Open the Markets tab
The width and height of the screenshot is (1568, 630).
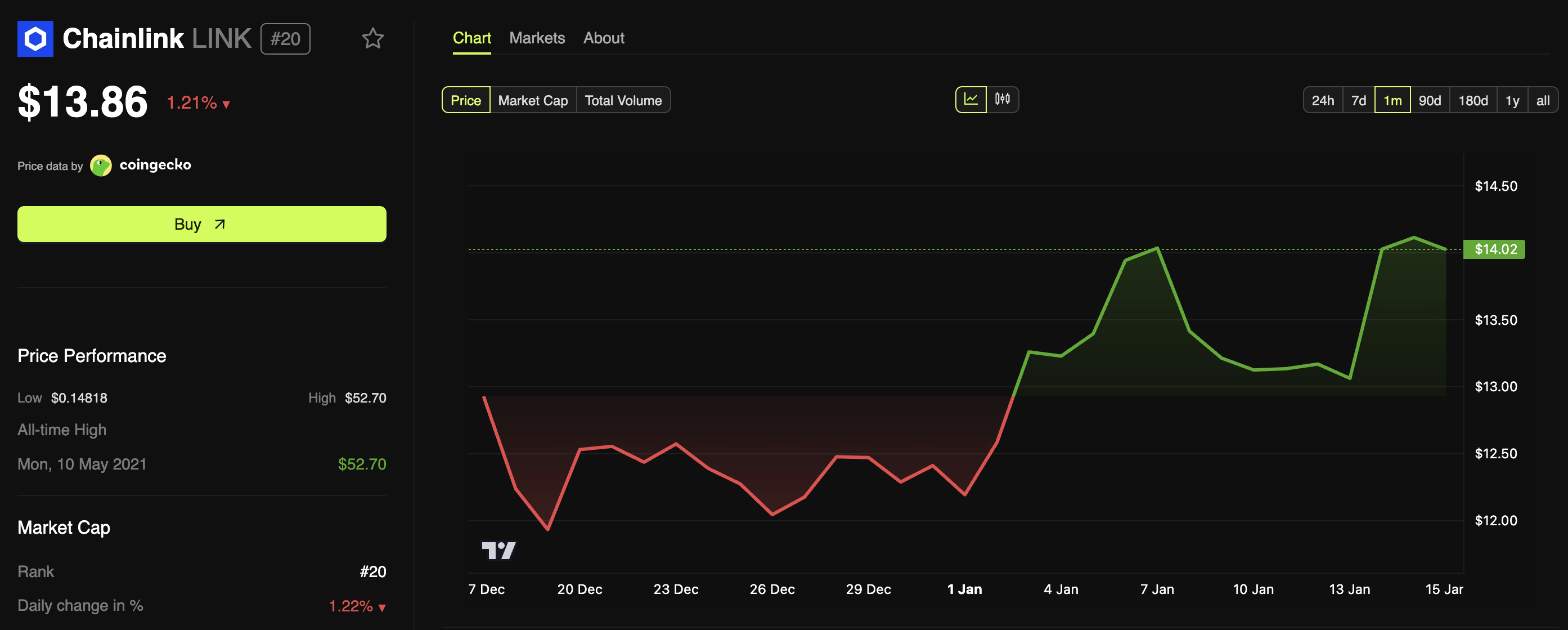537,38
